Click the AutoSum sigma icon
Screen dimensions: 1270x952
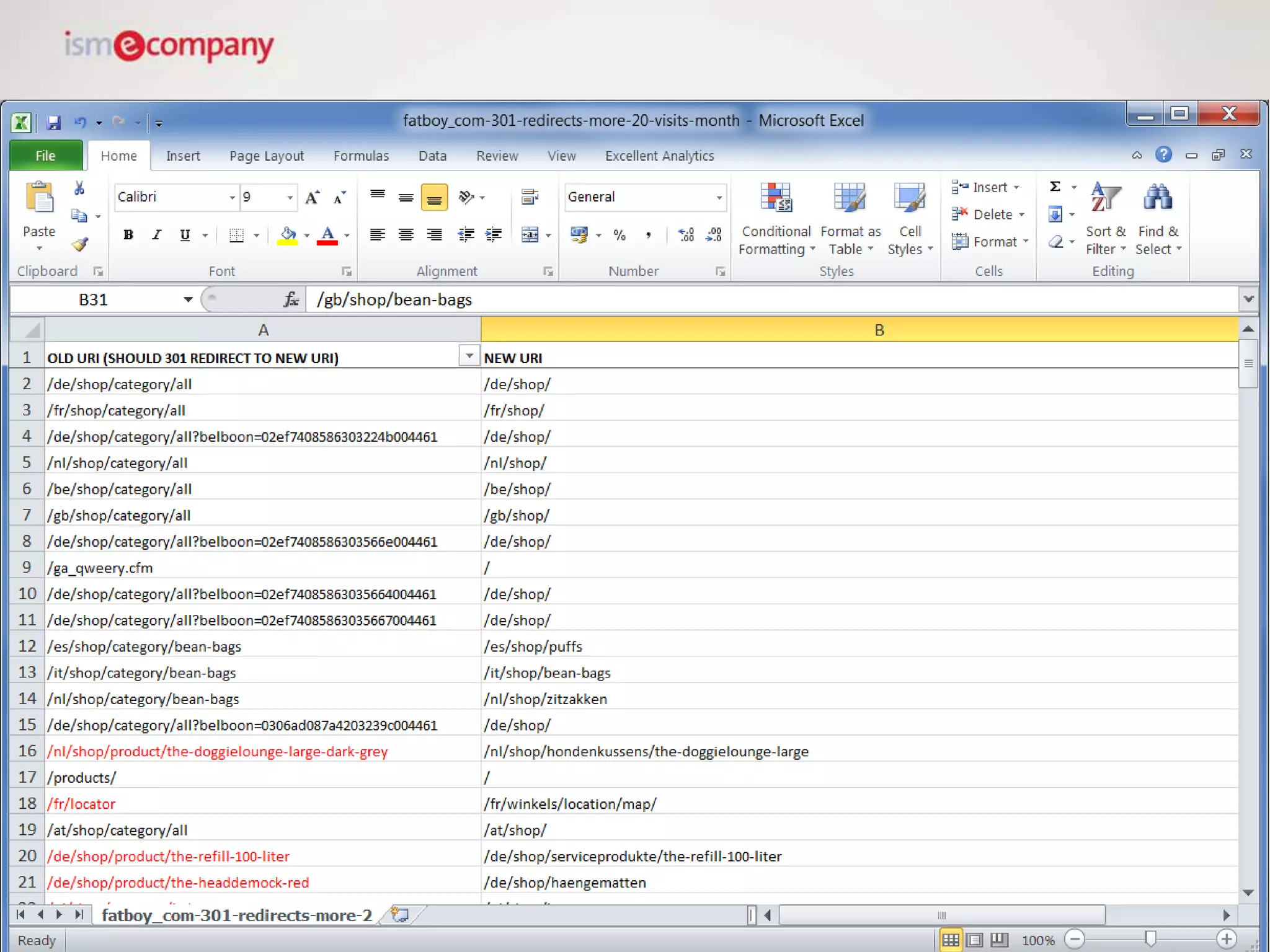[1055, 187]
